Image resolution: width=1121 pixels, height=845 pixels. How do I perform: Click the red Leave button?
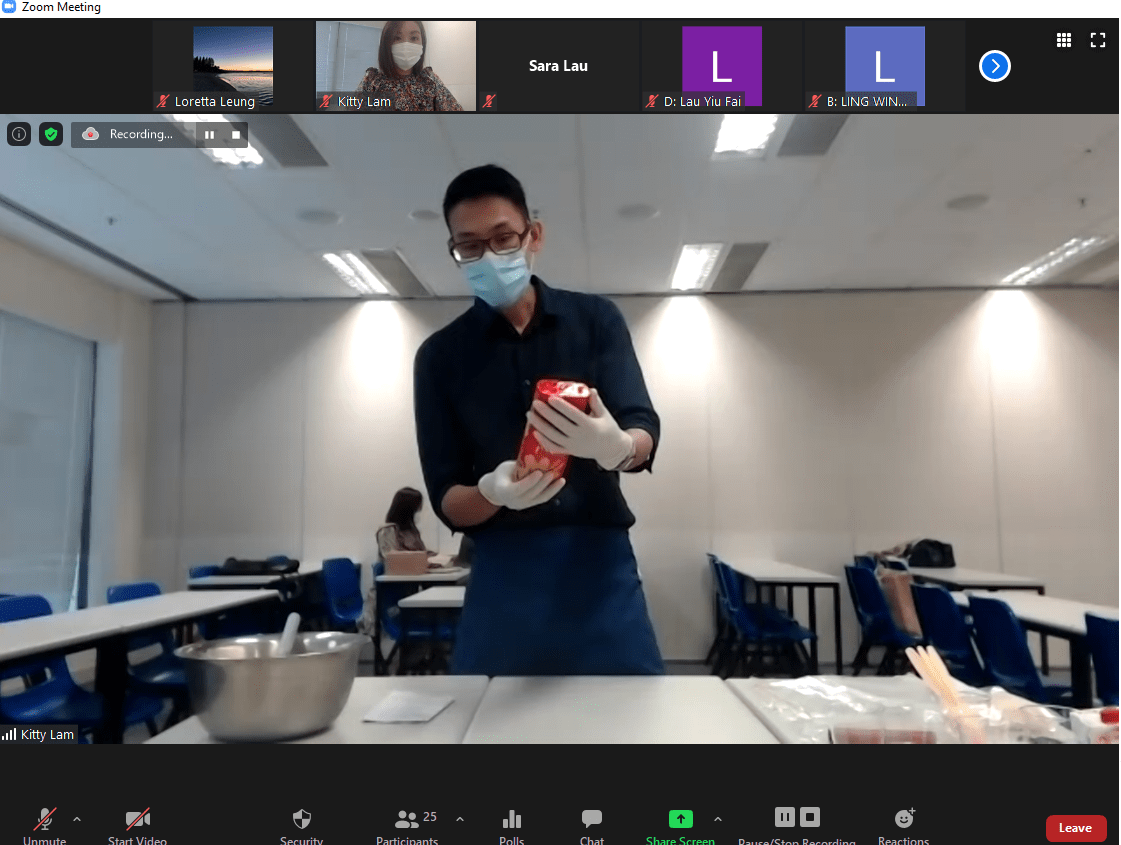(1075, 828)
